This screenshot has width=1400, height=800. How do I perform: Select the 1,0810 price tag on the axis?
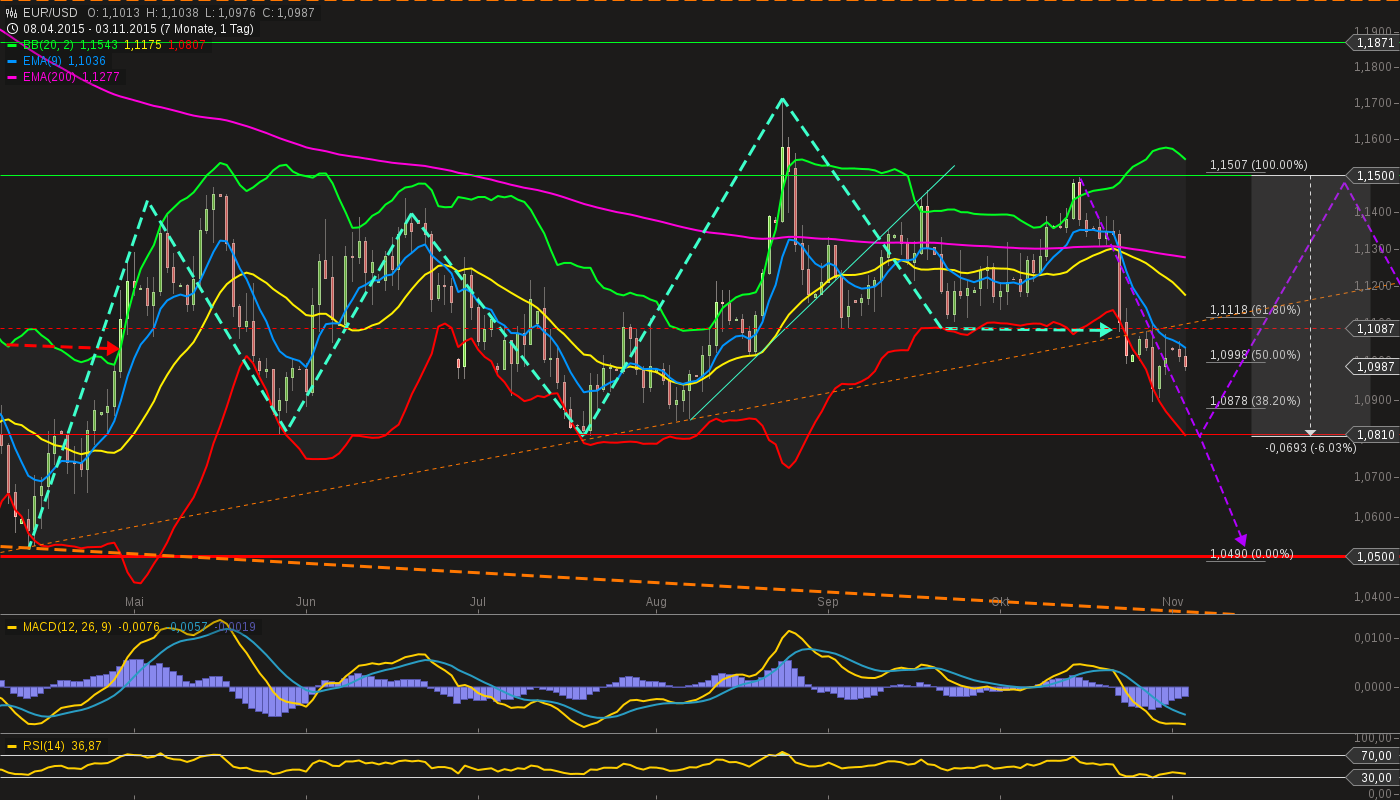click(1375, 435)
